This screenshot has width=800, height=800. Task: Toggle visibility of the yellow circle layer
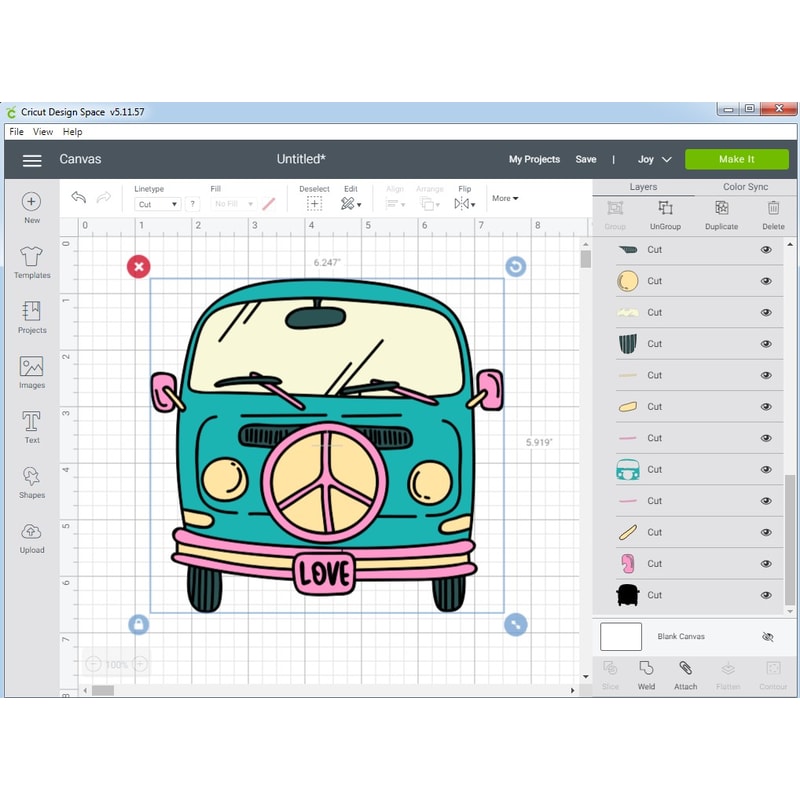pyautogui.click(x=766, y=281)
